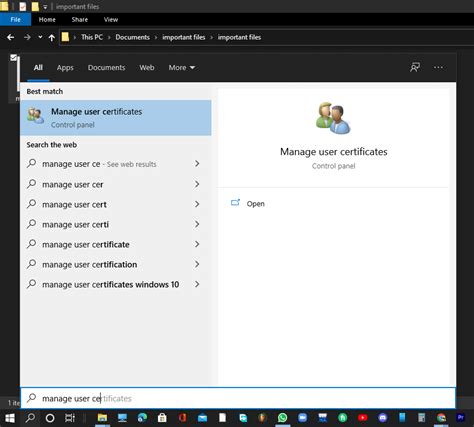Open Customize Quick Access Toolbar dropdown
This screenshot has width=474, height=427.
[45, 7]
